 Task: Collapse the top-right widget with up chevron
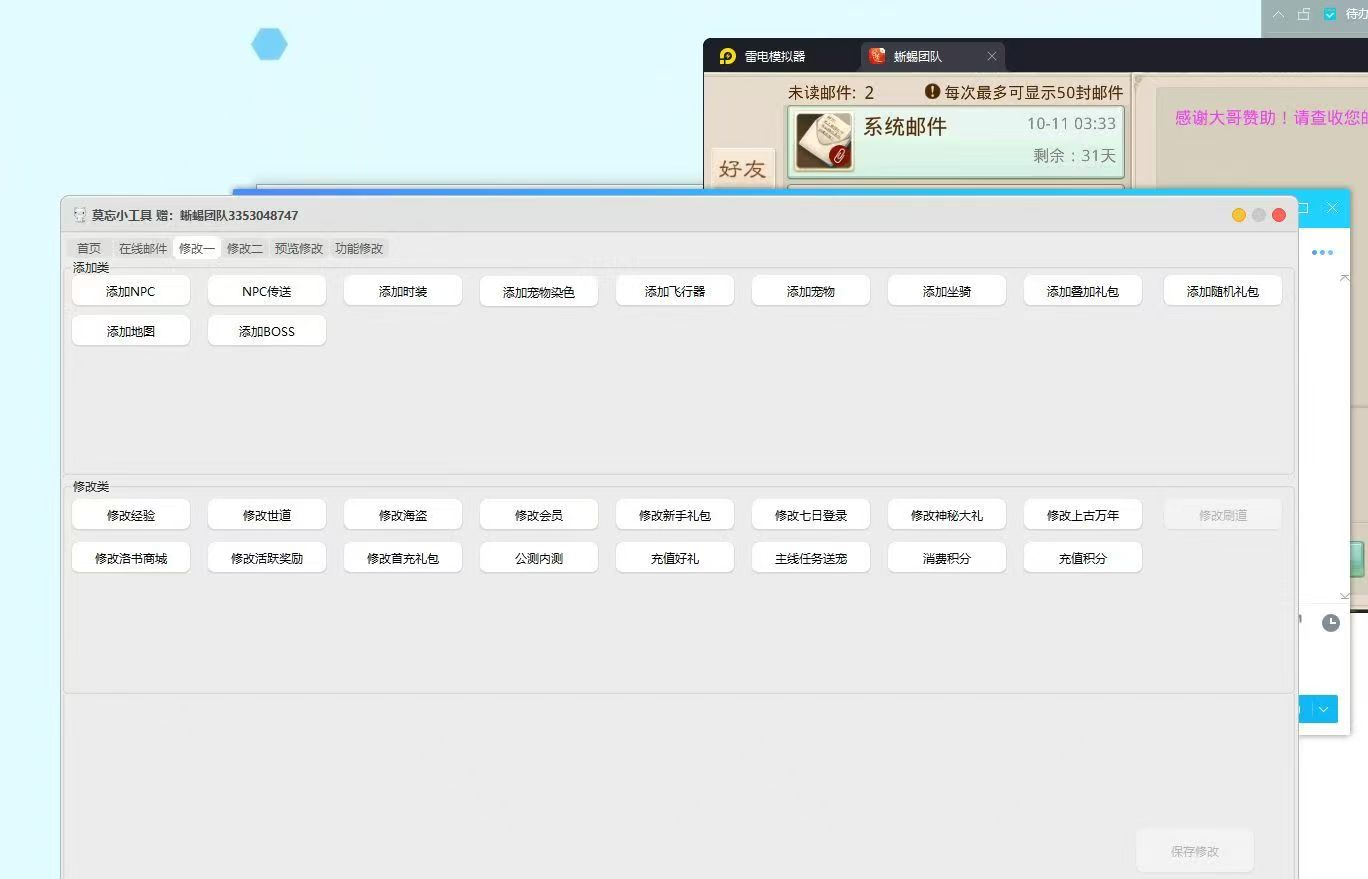point(1278,14)
